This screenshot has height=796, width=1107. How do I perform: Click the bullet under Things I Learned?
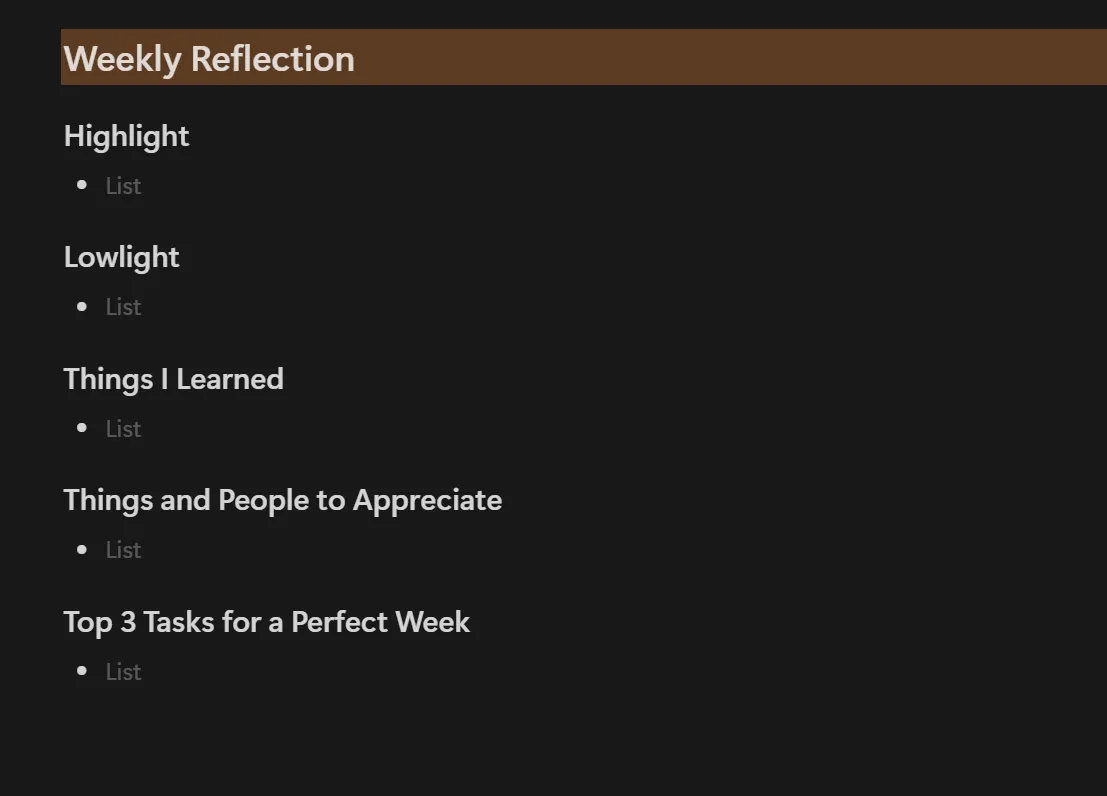82,428
